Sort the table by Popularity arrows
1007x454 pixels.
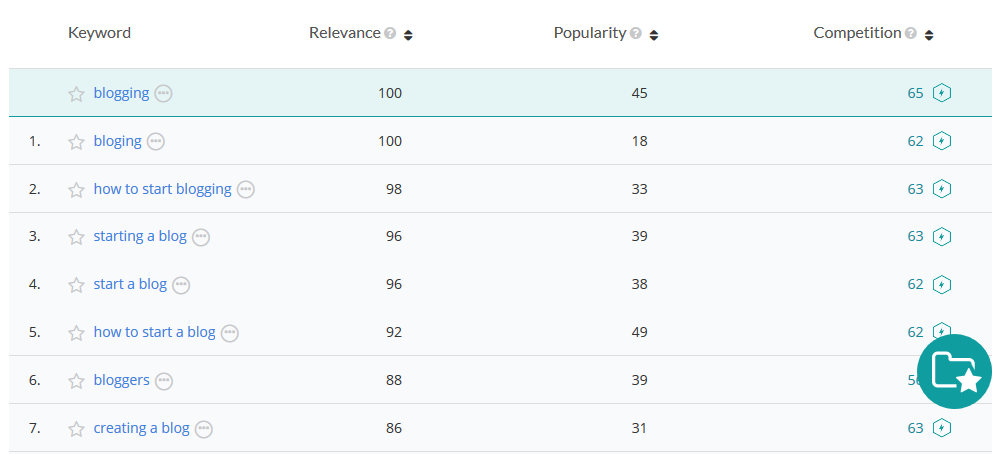[x=654, y=35]
